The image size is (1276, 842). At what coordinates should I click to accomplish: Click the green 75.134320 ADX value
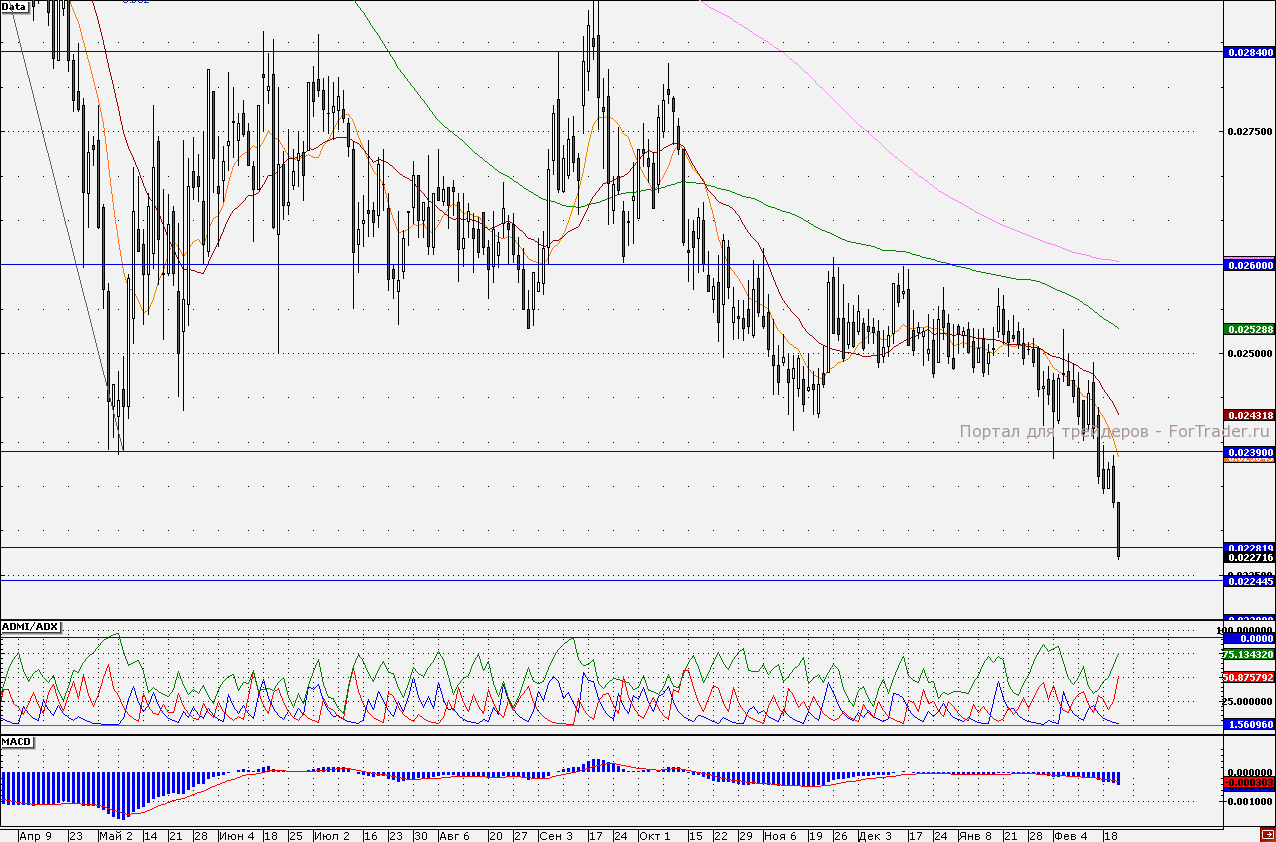1248,654
